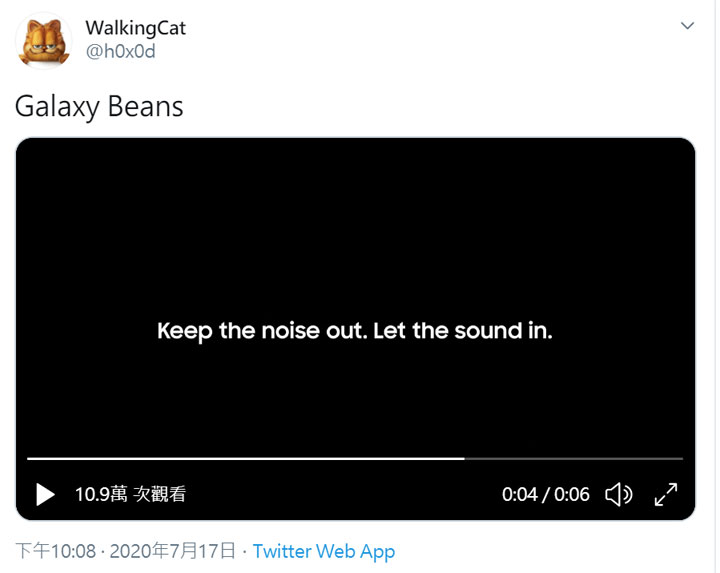Enter fullscreen mode for the video
Image resolution: width=720 pixels, height=573 pixels.
pos(666,494)
